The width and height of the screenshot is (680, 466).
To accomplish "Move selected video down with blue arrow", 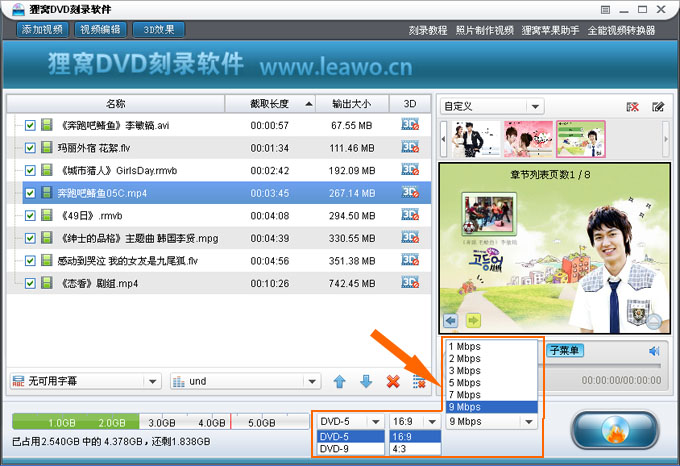I will [366, 382].
